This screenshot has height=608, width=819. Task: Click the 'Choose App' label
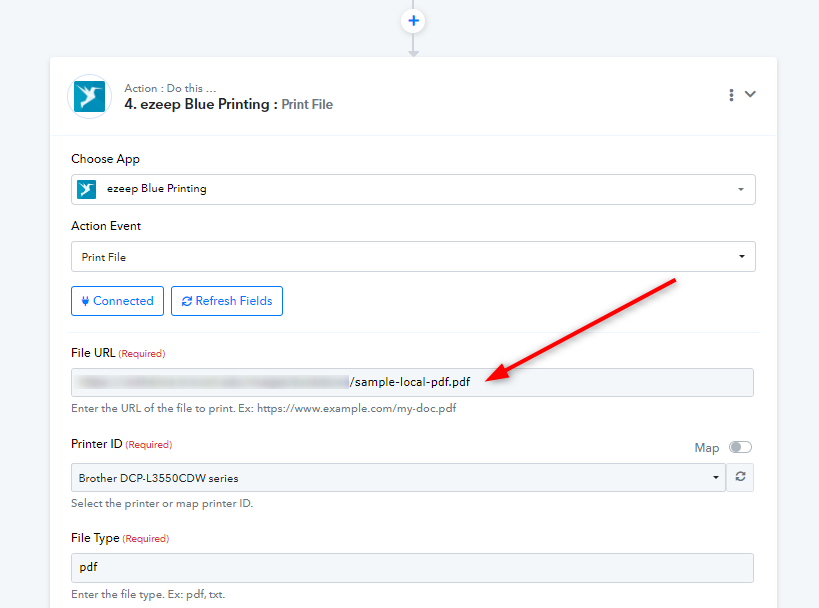click(x=106, y=159)
